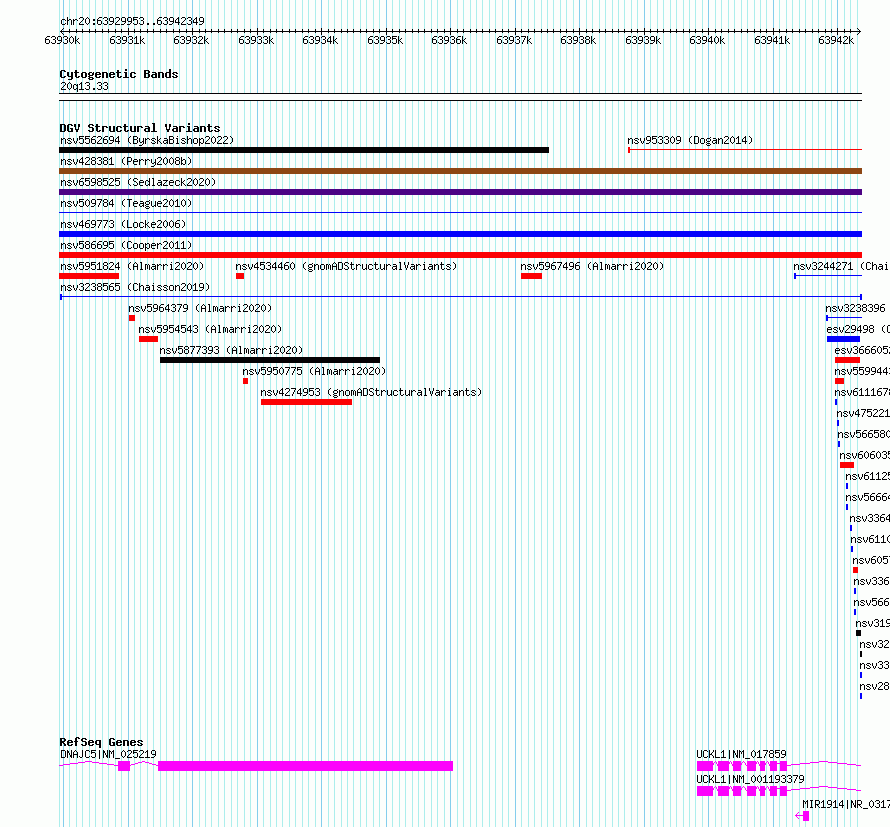Image resolution: width=890 pixels, height=827 pixels.
Task: Click the MIR1914 gene label
Action: point(846,804)
